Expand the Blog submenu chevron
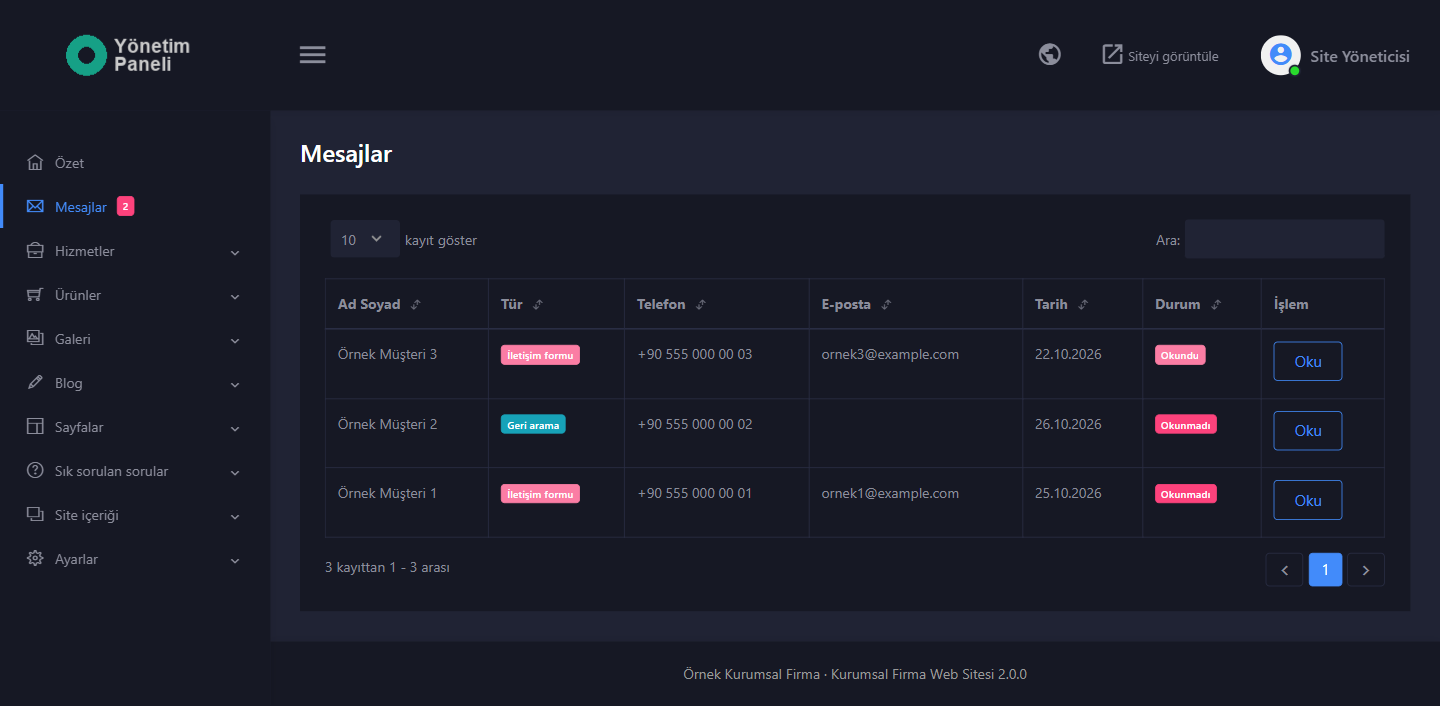This screenshot has width=1440, height=706. click(x=235, y=384)
